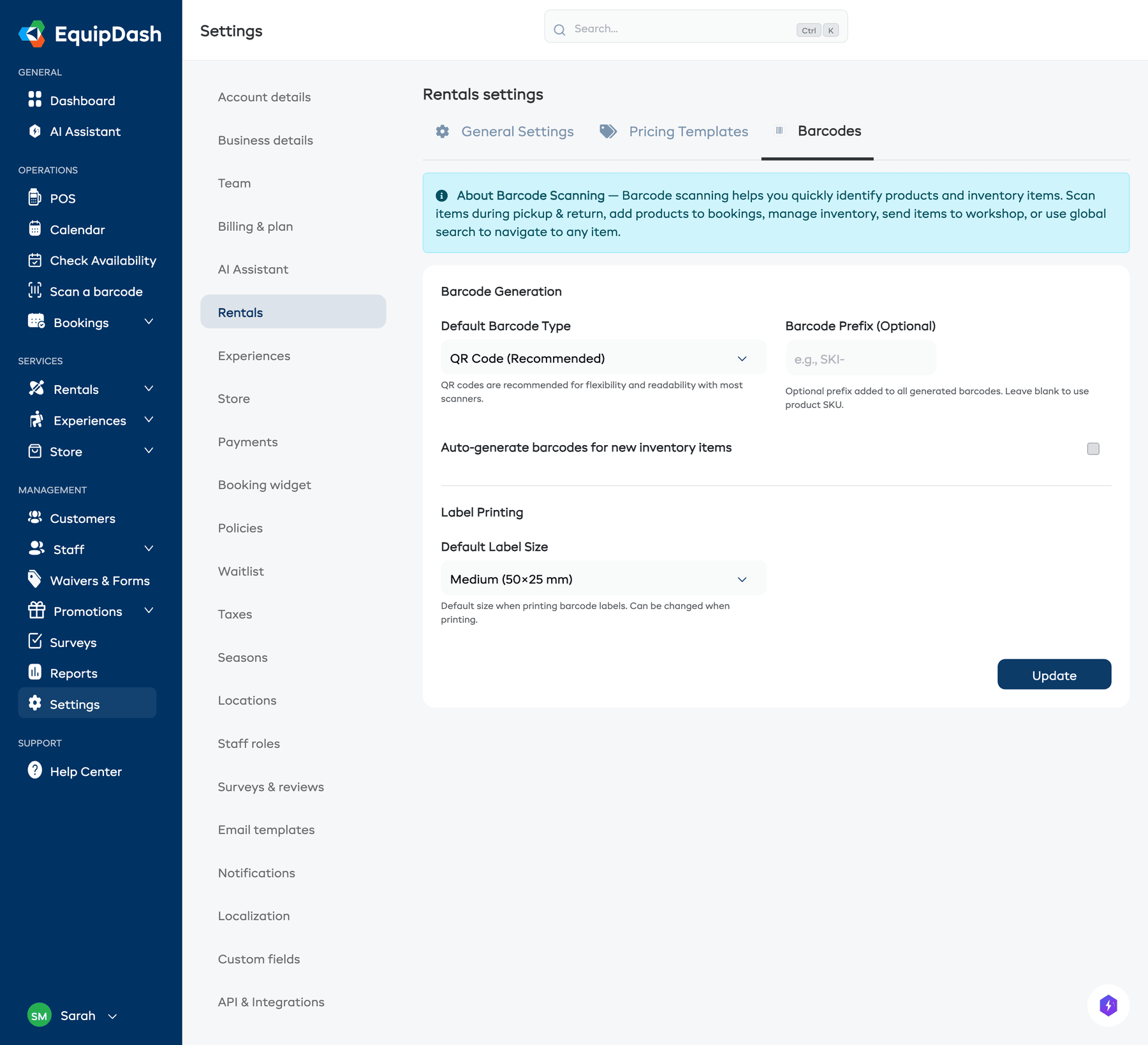The image size is (1148, 1045).
Task: Open the Default Barcode Type dropdown
Action: pos(603,358)
